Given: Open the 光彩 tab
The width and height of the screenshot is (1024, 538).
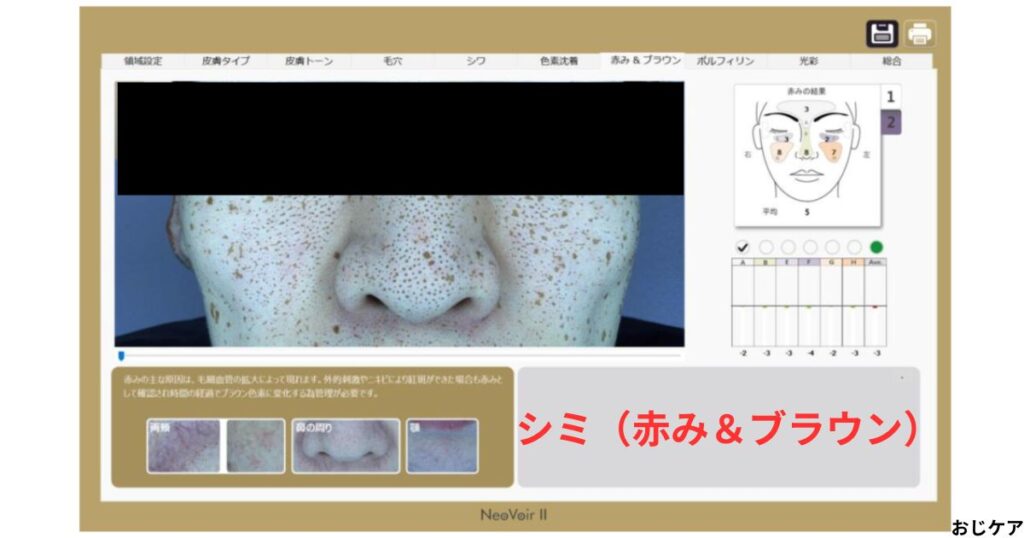Looking at the screenshot, I should point(808,61).
